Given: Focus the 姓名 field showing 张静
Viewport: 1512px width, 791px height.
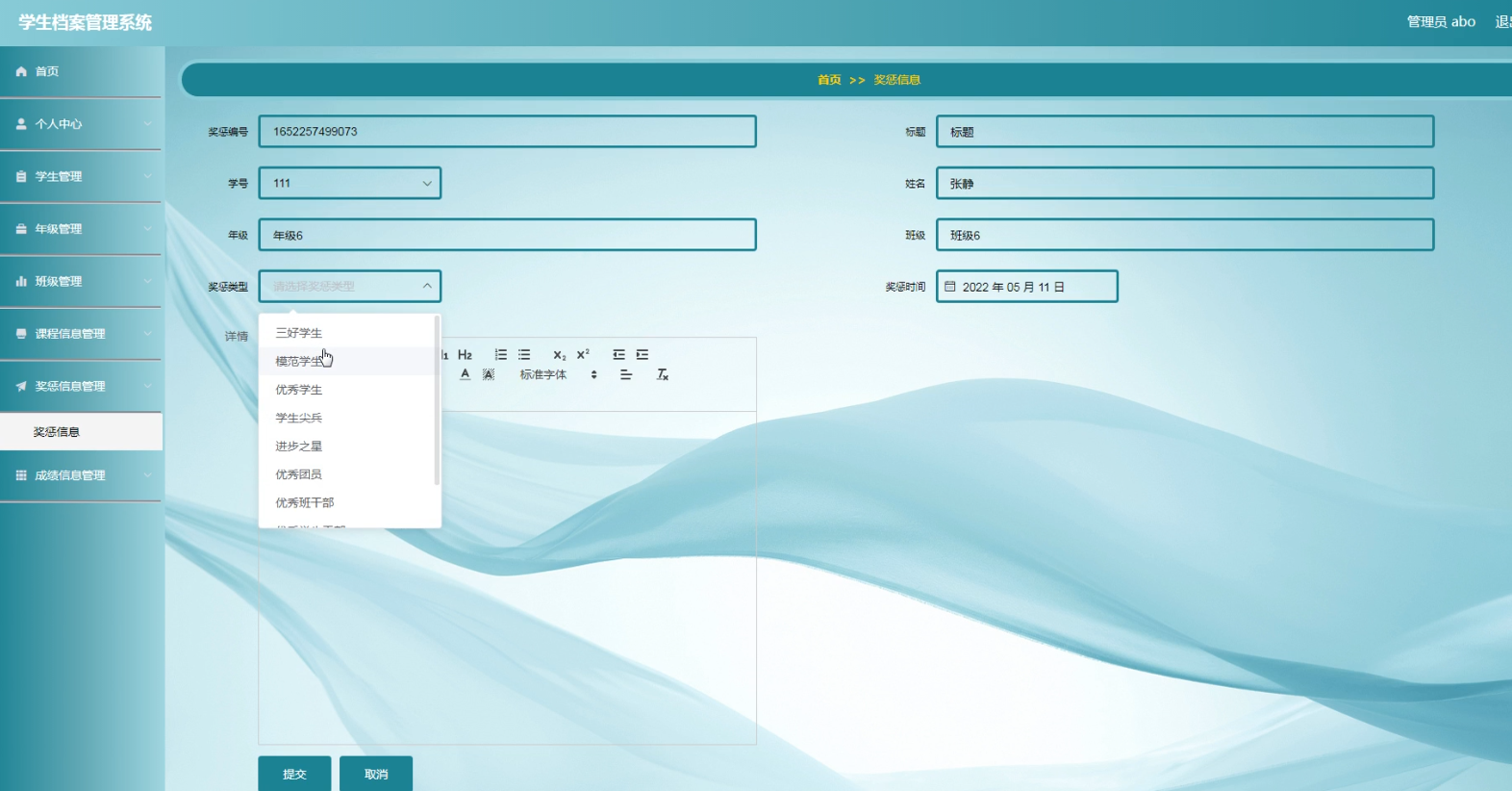Looking at the screenshot, I should coord(1185,183).
